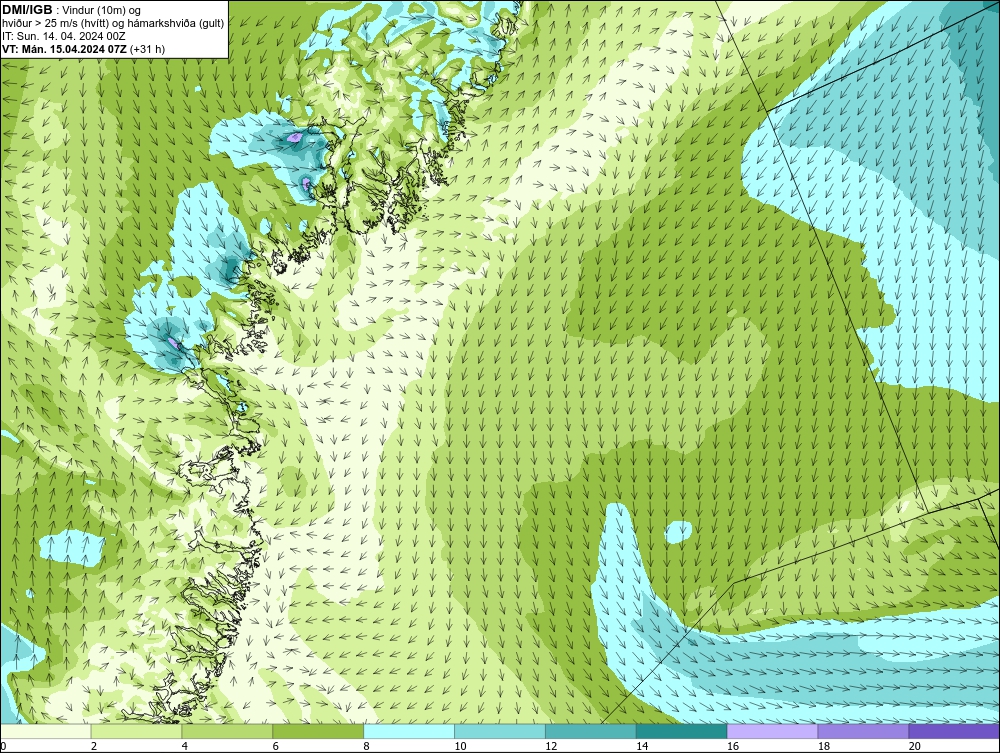Click the 'Vindur (10m) og' text
The image size is (1000, 753).
[x=102, y=11]
